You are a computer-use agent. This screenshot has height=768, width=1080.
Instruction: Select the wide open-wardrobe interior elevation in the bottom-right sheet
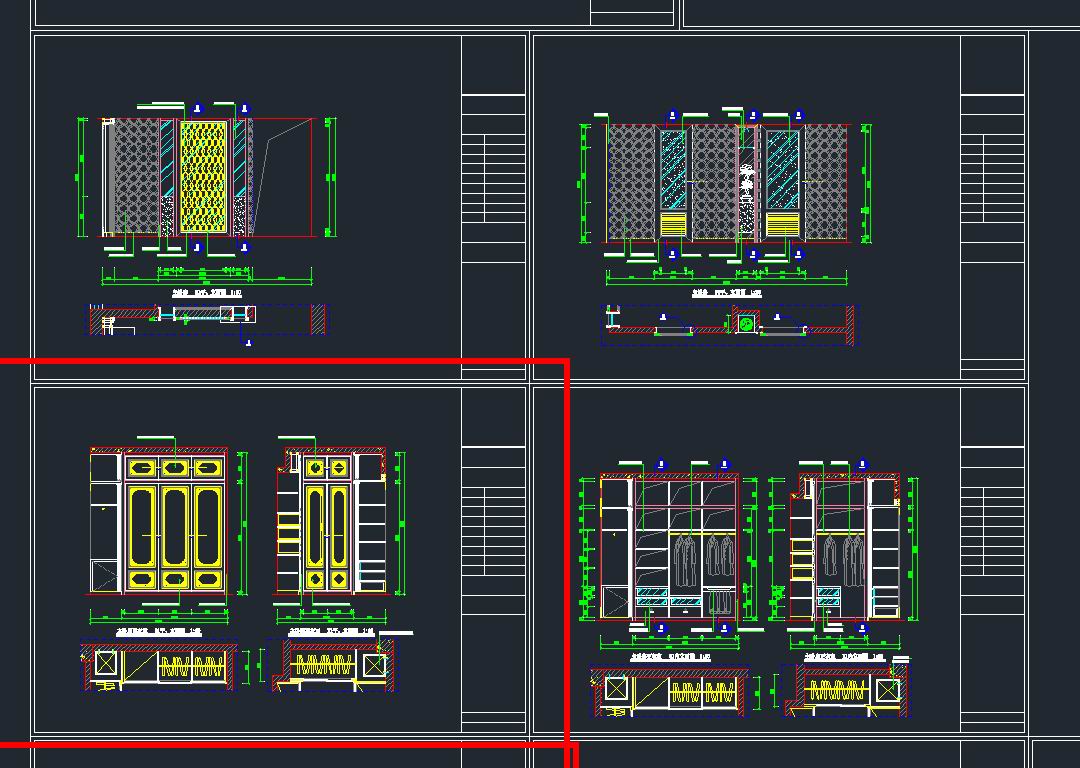click(x=669, y=546)
